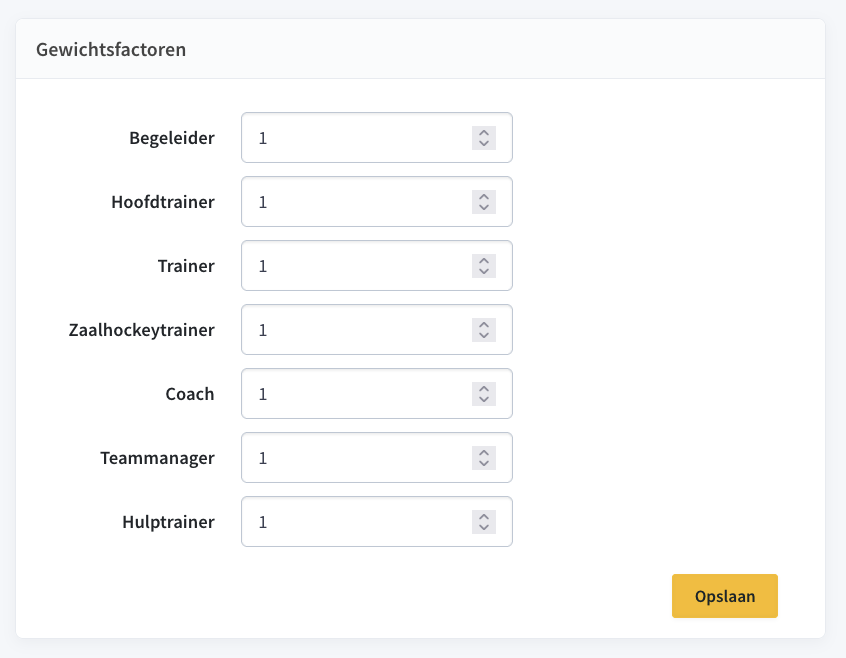Screen dimensions: 846x658
Task: Save the weight factors with Opslaan
Action: [x=725, y=596]
